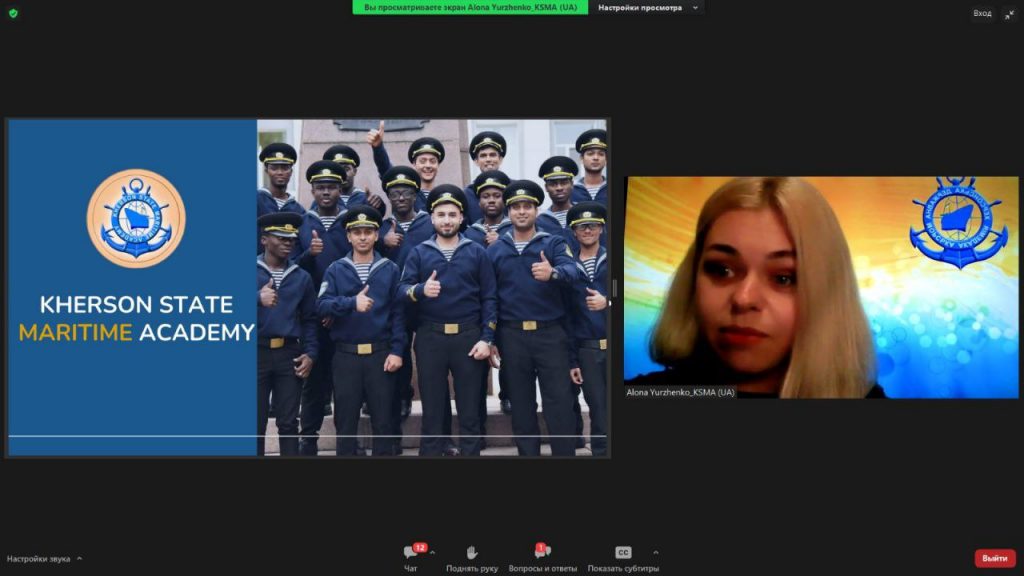Click the green shield encryption icon

coord(13,13)
